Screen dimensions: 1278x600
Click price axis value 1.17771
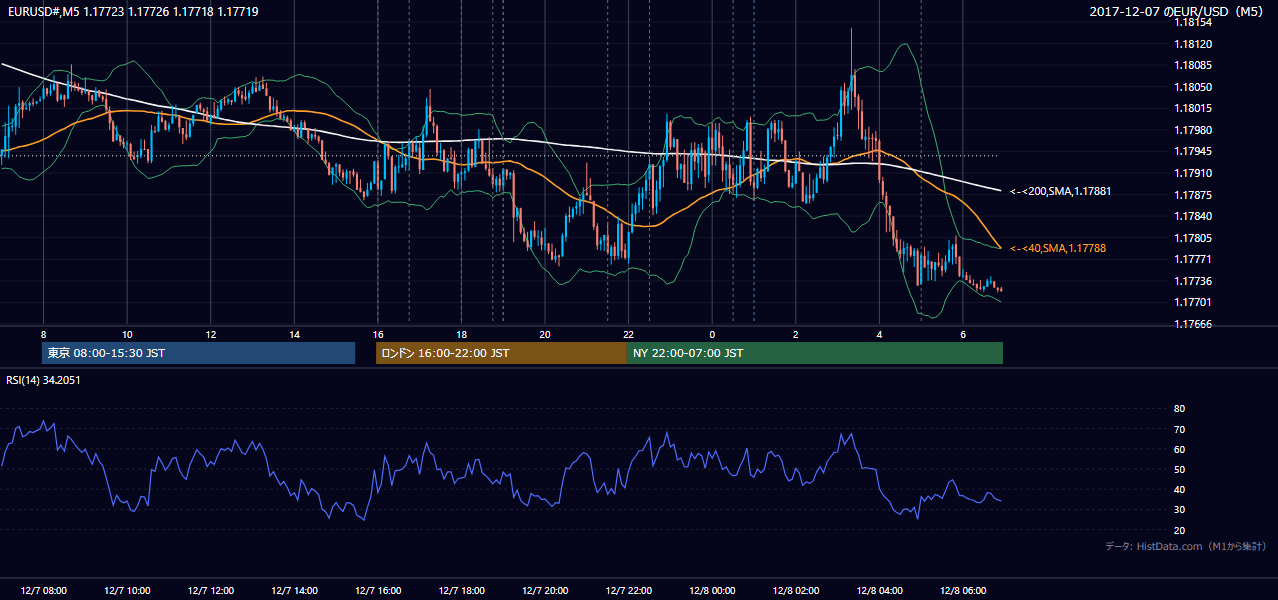pyautogui.click(x=1192, y=259)
